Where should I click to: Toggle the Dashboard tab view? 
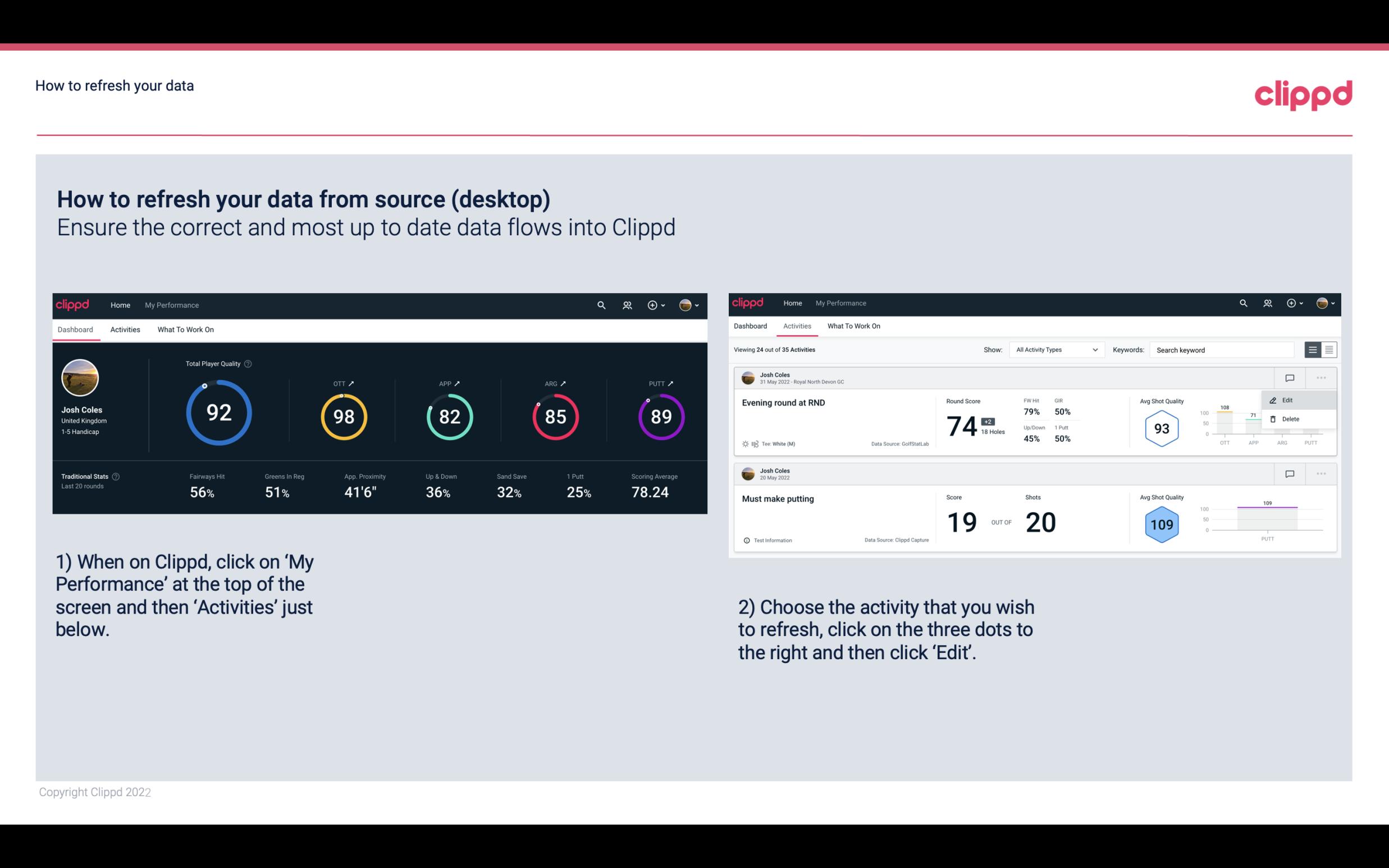[75, 329]
